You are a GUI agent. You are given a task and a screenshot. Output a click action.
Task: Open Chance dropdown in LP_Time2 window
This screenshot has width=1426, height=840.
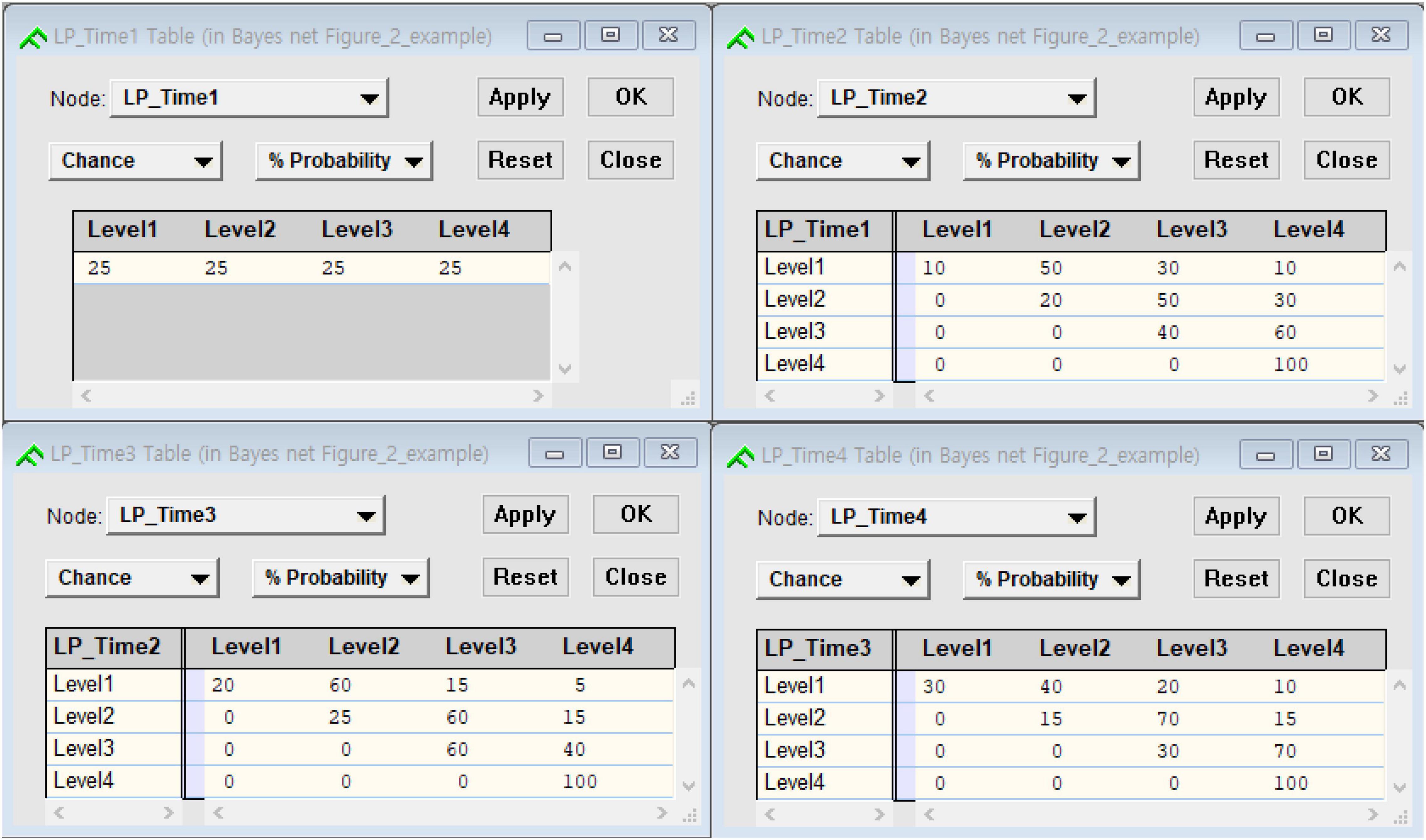843,161
